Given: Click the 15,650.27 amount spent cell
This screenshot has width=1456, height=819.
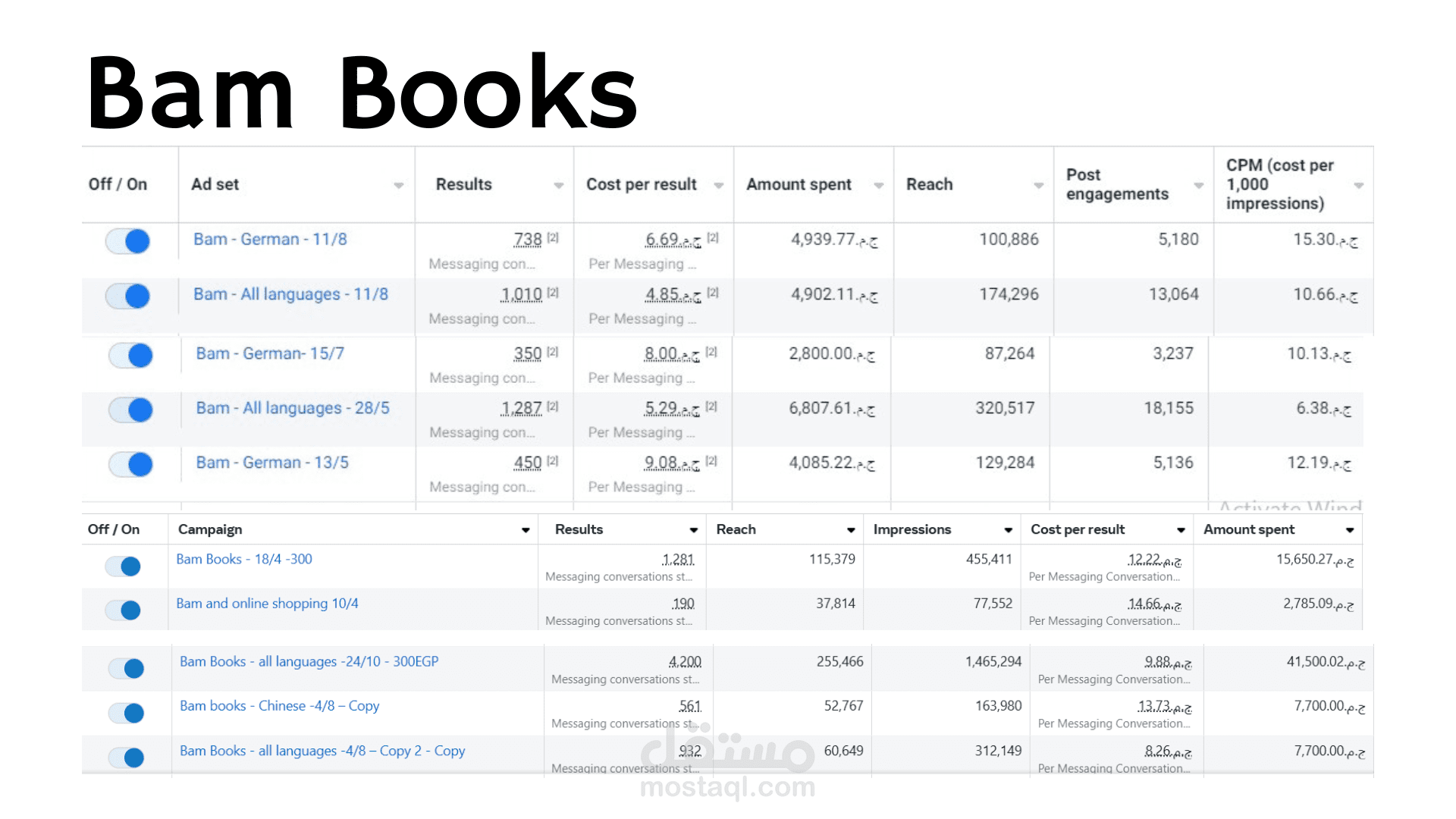Looking at the screenshot, I should (x=1315, y=560).
